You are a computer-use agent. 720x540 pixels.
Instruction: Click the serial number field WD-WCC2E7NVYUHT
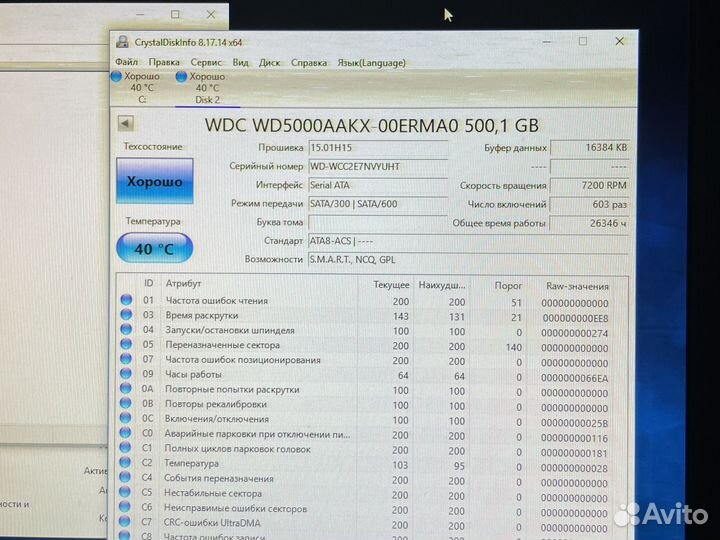tap(378, 166)
